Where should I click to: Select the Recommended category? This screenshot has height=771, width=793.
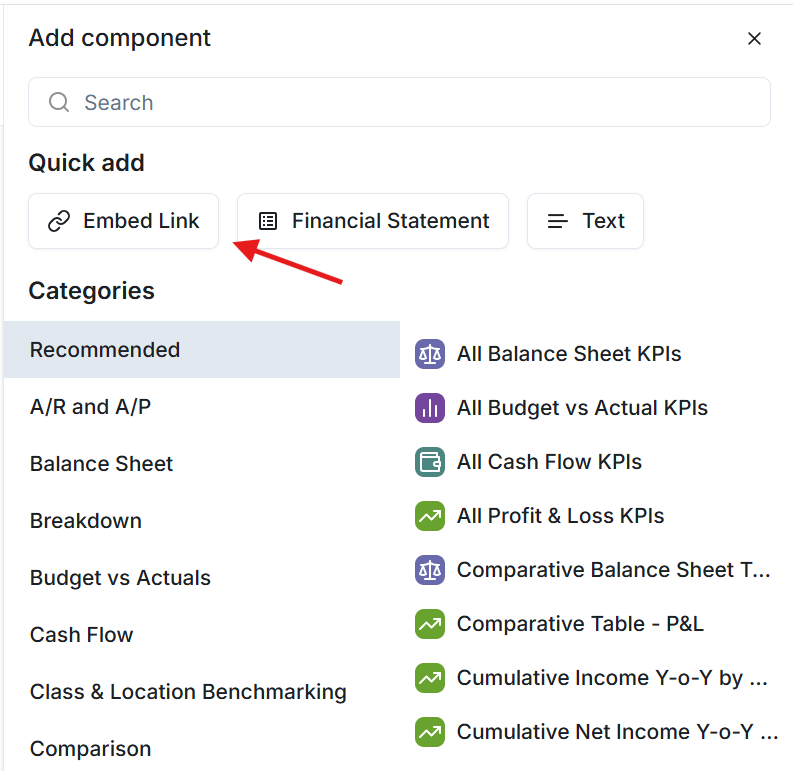(202, 350)
